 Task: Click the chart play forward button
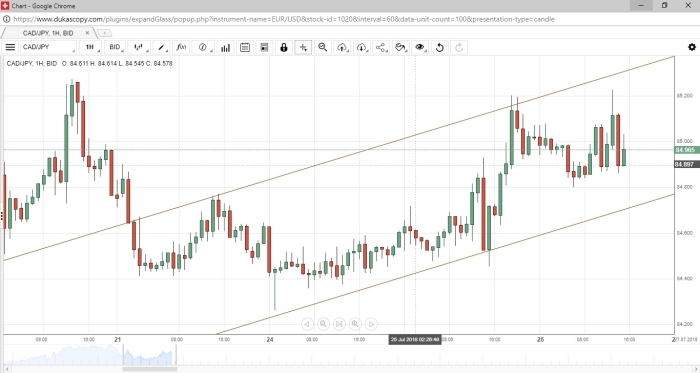point(371,324)
